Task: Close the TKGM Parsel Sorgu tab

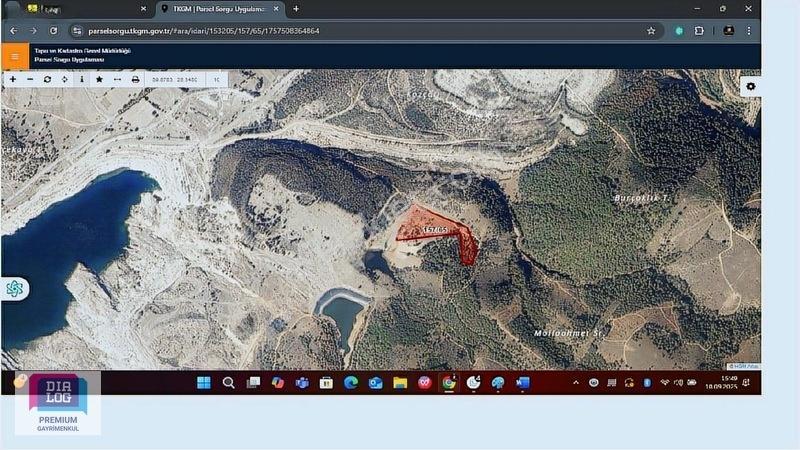Action: click(x=276, y=9)
